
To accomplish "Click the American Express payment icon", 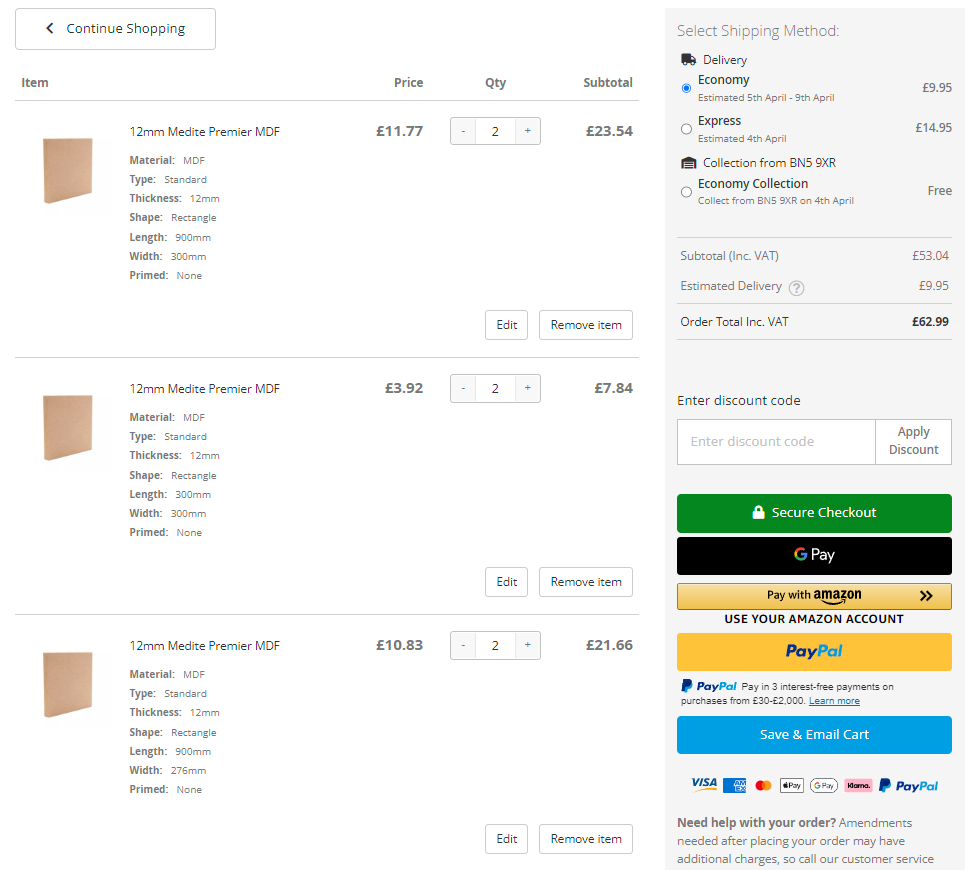I will (734, 785).
